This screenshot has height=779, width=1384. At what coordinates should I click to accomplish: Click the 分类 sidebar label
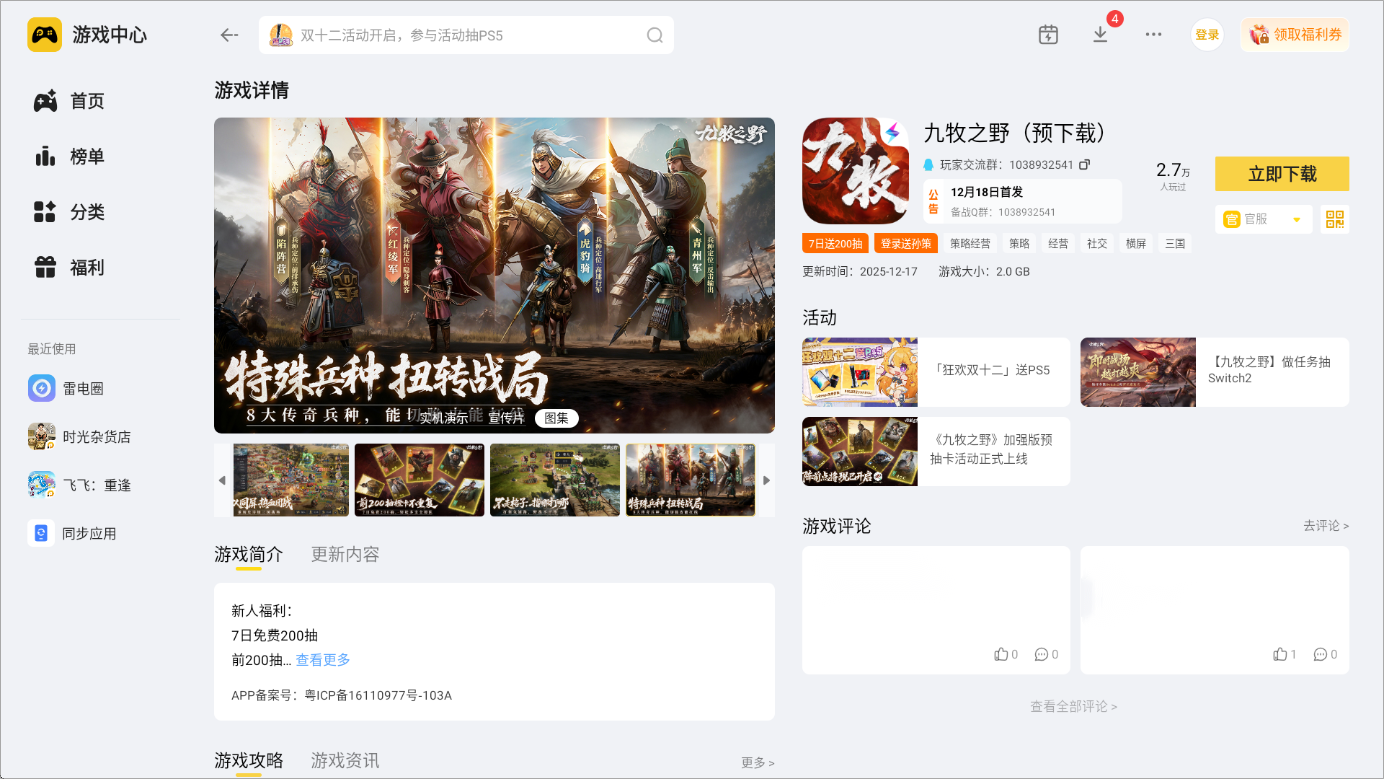(87, 212)
